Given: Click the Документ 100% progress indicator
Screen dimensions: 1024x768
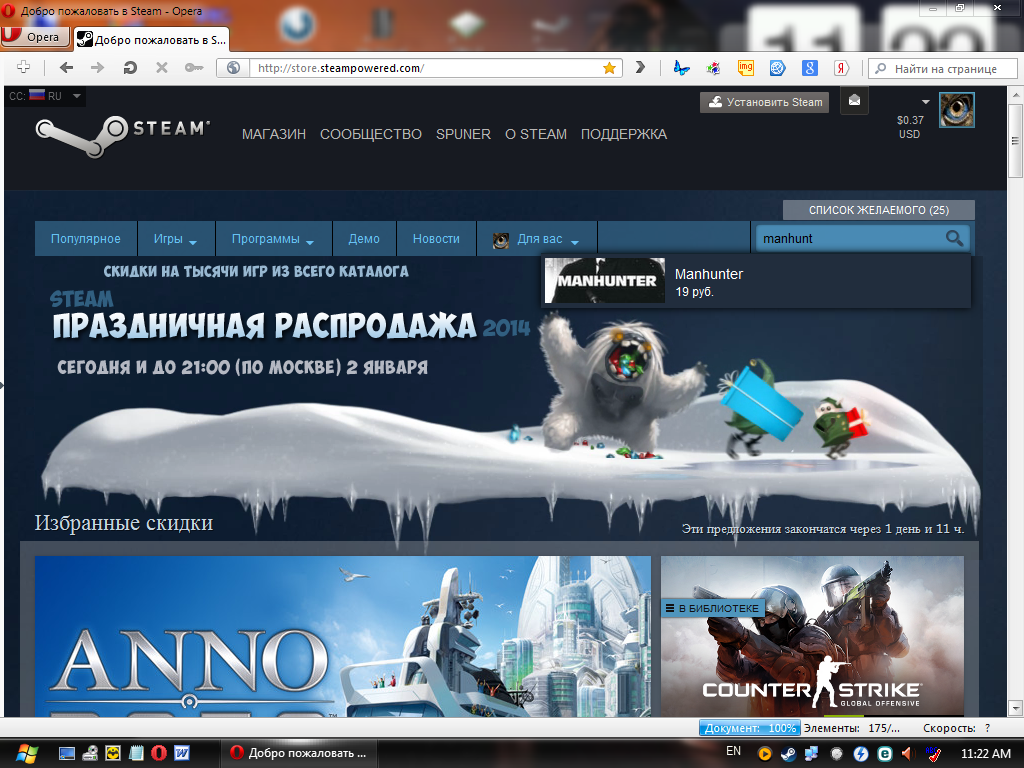Looking at the screenshot, I should click(750, 728).
